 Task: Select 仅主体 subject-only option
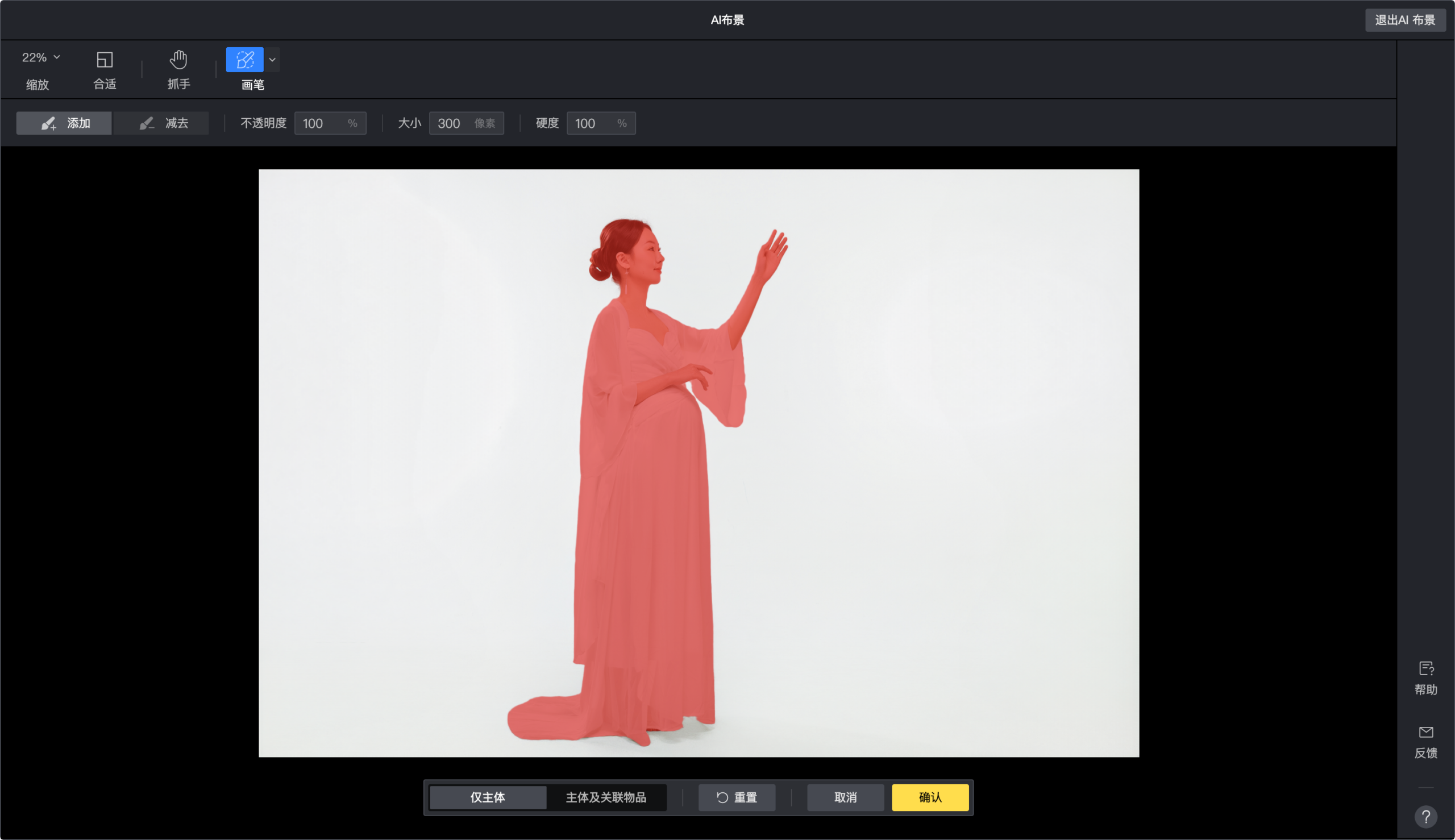[x=488, y=797]
